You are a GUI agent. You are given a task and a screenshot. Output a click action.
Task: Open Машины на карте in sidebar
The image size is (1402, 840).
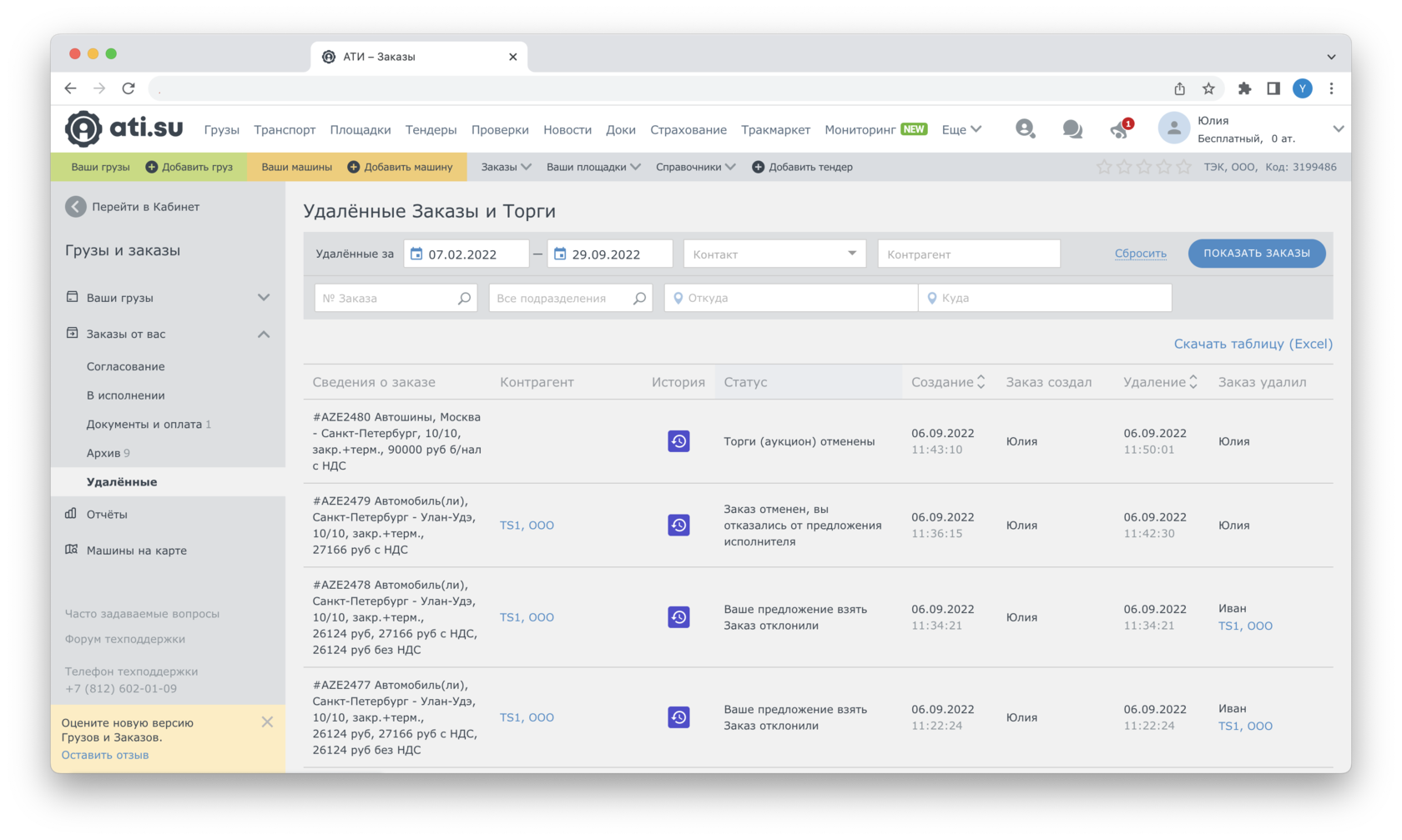click(136, 551)
